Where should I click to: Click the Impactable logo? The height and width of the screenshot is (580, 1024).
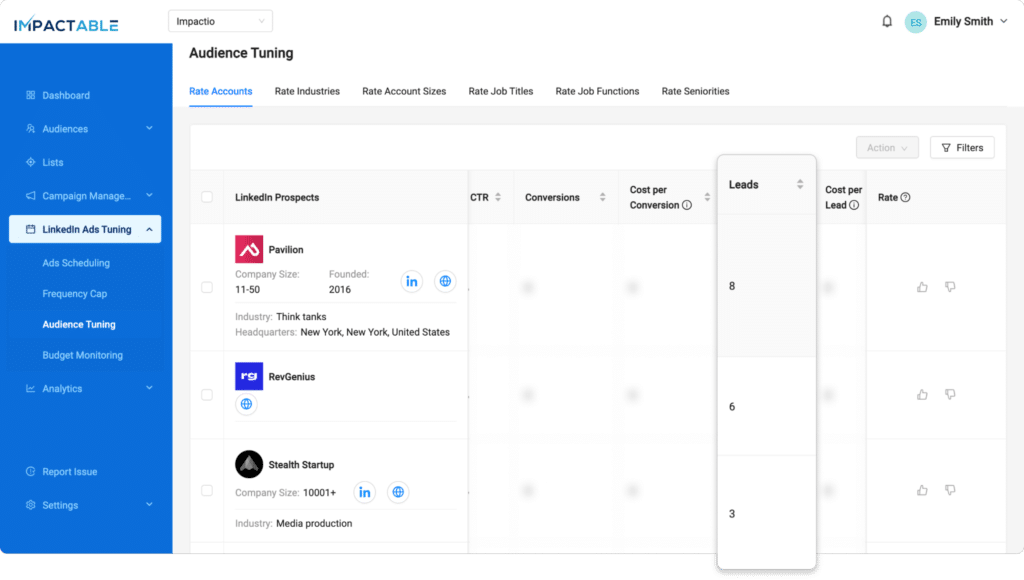pos(64,23)
